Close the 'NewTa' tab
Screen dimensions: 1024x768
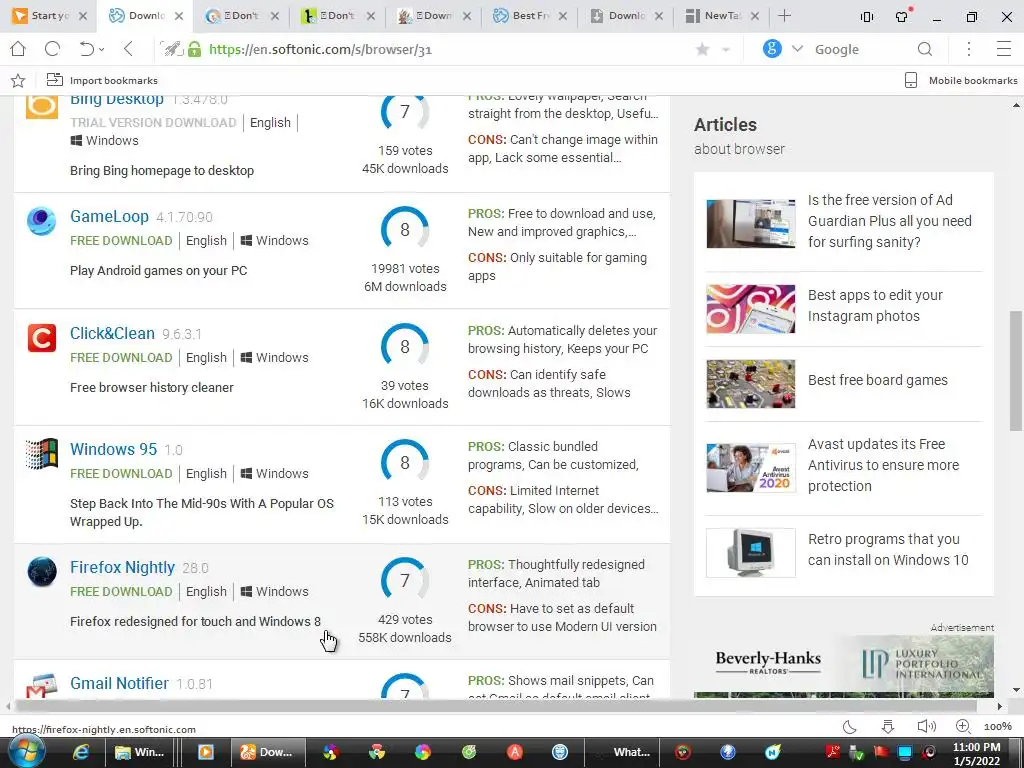coord(755,16)
